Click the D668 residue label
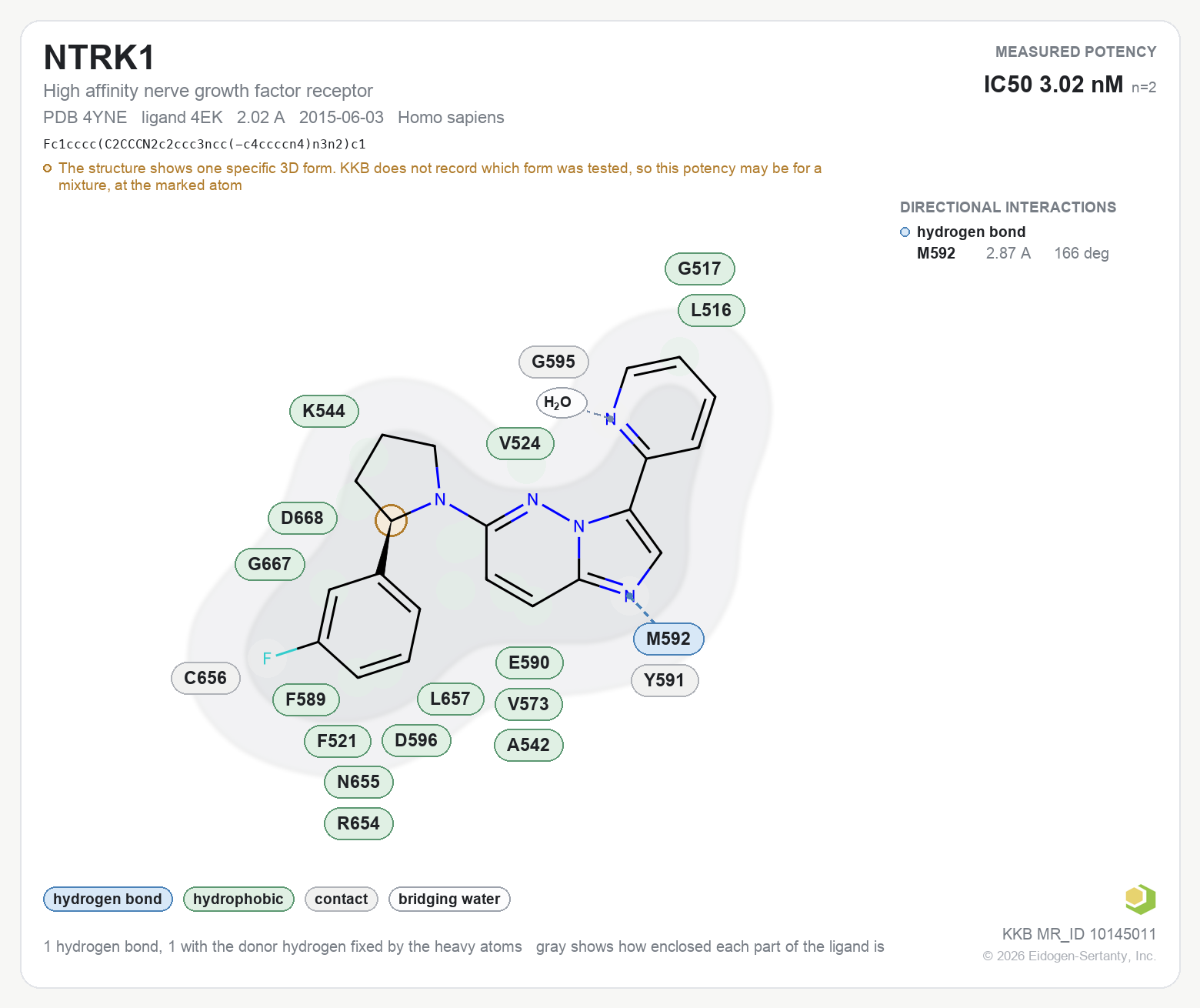 pos(302,518)
